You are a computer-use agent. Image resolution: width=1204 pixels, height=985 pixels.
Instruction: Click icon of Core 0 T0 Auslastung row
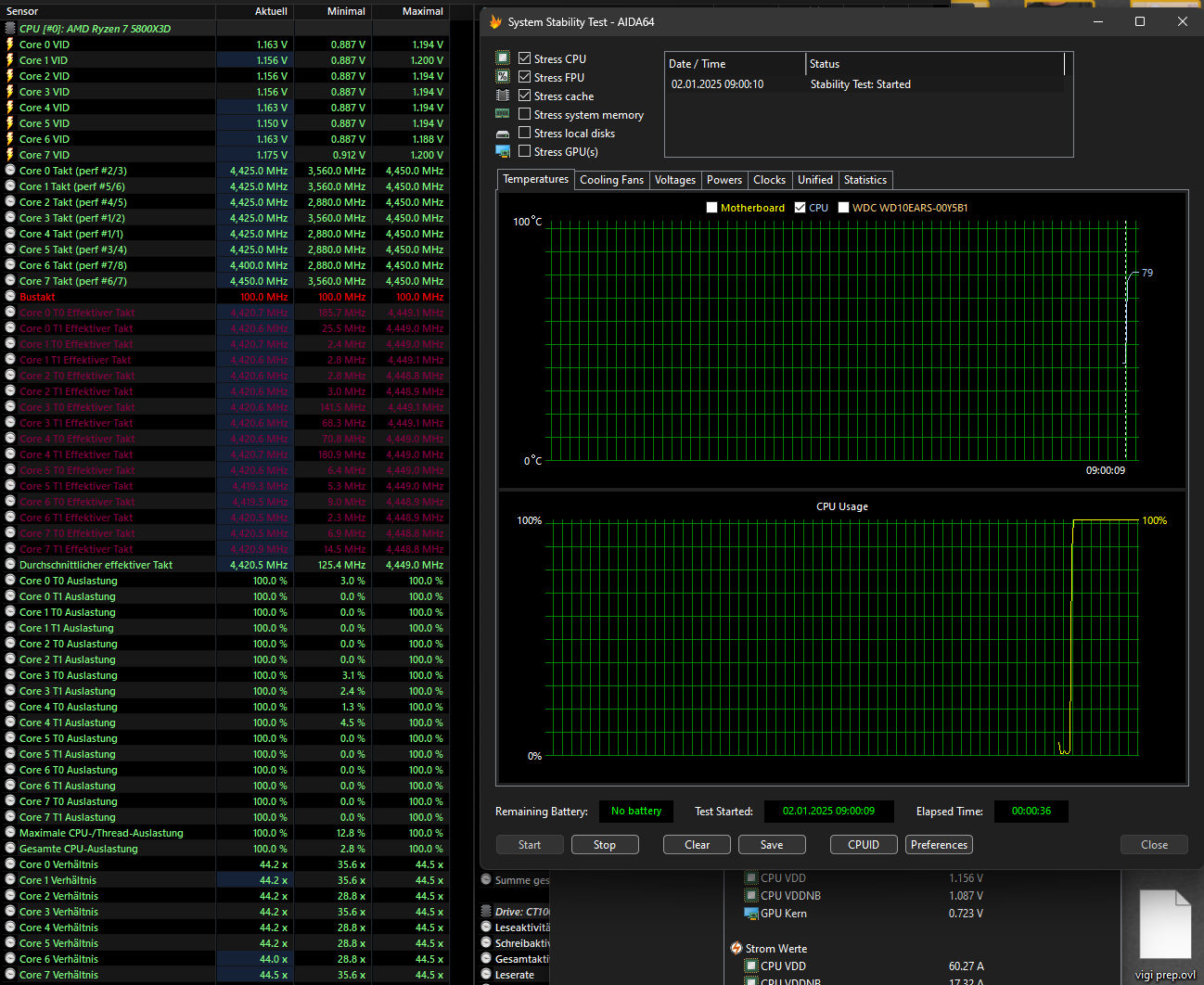click(x=10, y=581)
